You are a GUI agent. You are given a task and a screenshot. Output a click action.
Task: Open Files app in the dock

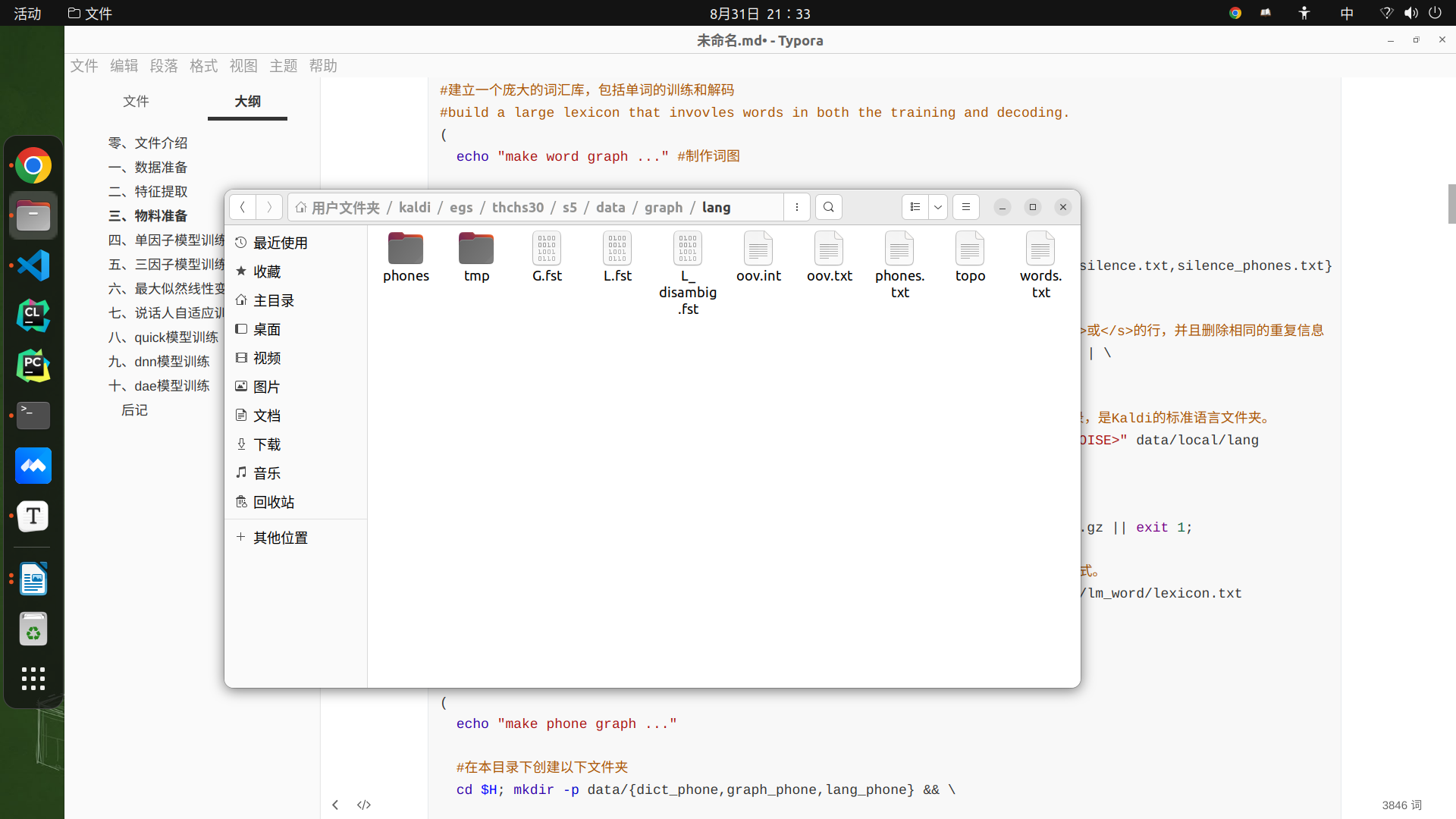pyautogui.click(x=33, y=215)
